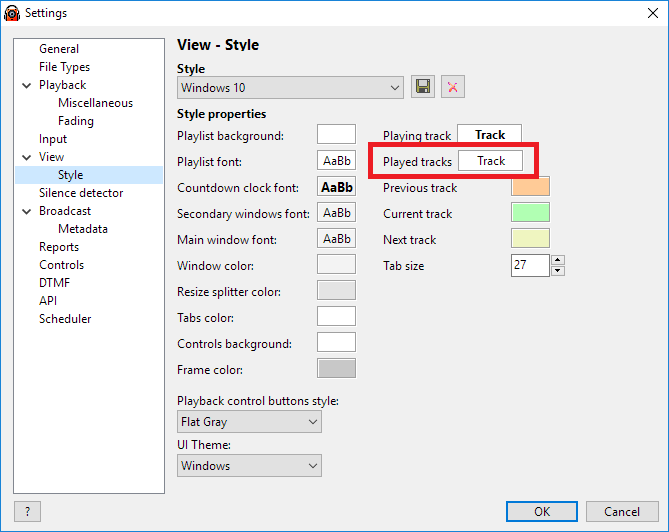Edit the Played tracks Track style button
669x532 pixels.
click(491, 161)
